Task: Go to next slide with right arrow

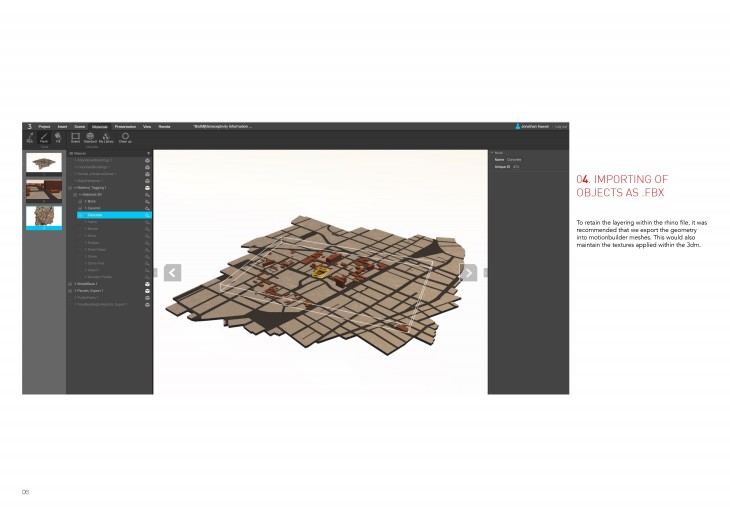Action: pos(468,272)
